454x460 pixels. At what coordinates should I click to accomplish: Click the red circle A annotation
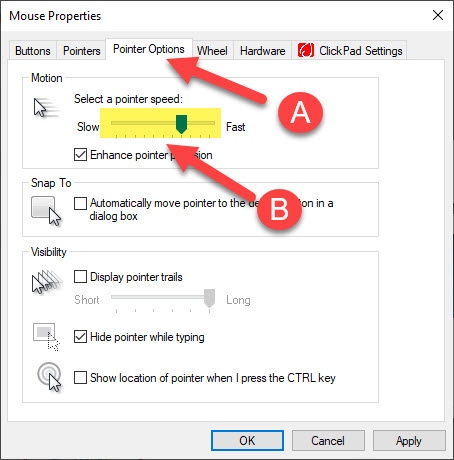coord(300,112)
